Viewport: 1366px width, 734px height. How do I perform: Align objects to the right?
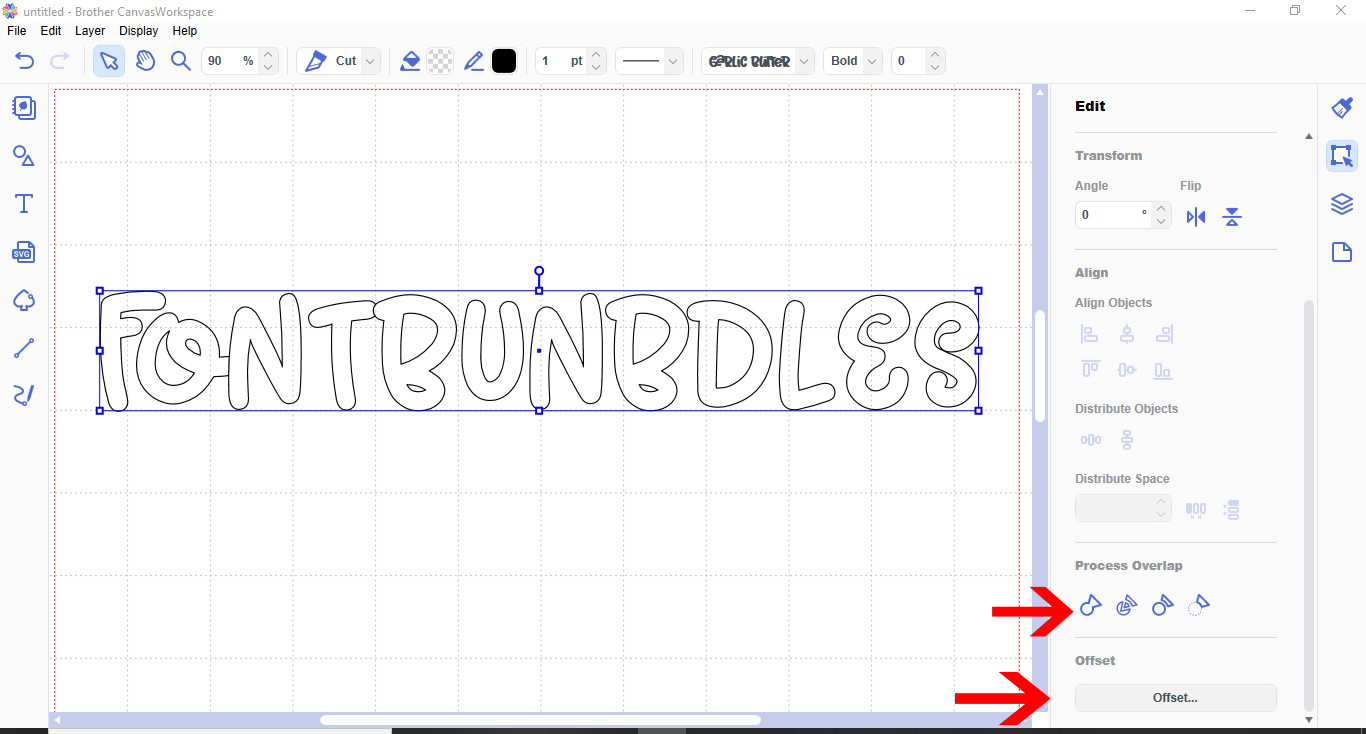[x=1163, y=334]
